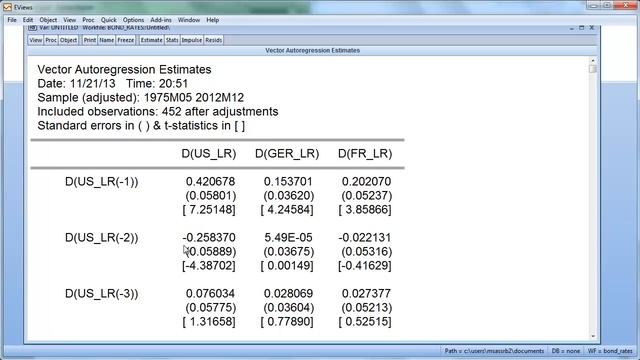Click the Path entry in status bar
This screenshot has height=360, width=640.
tap(494, 351)
